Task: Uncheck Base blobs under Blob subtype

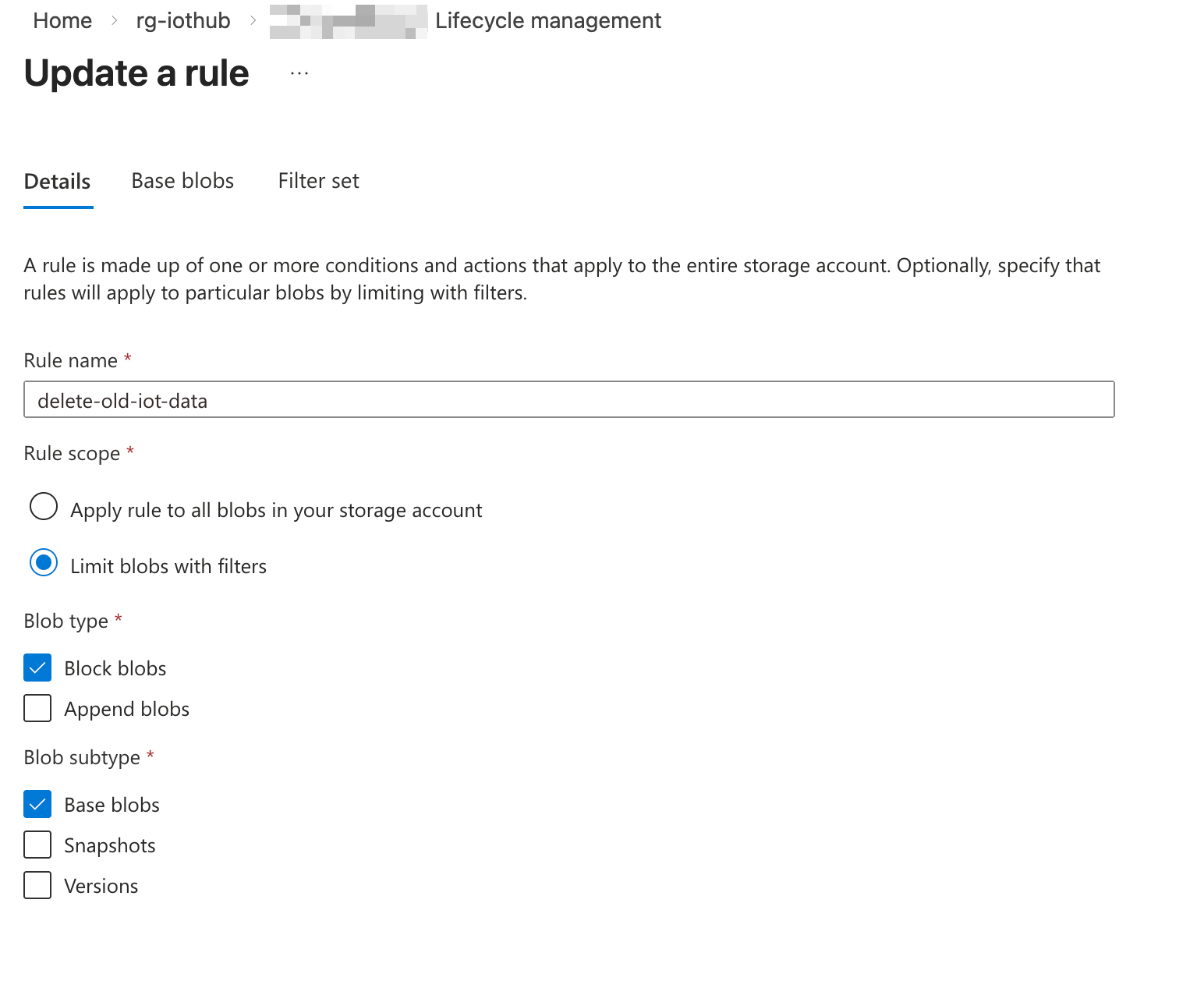Action: 37,804
